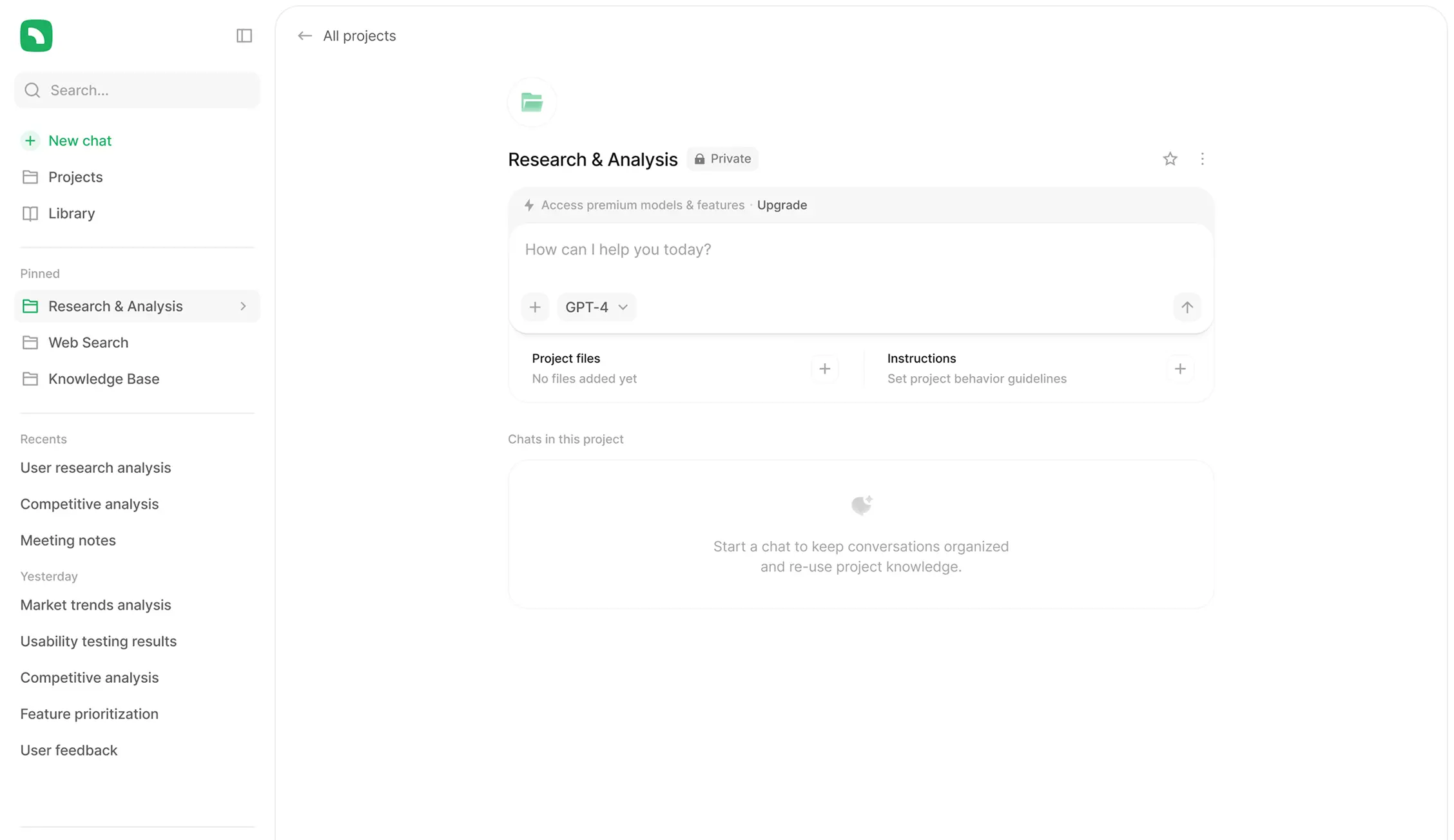Click the Upgrade link for premium models

pos(782,205)
